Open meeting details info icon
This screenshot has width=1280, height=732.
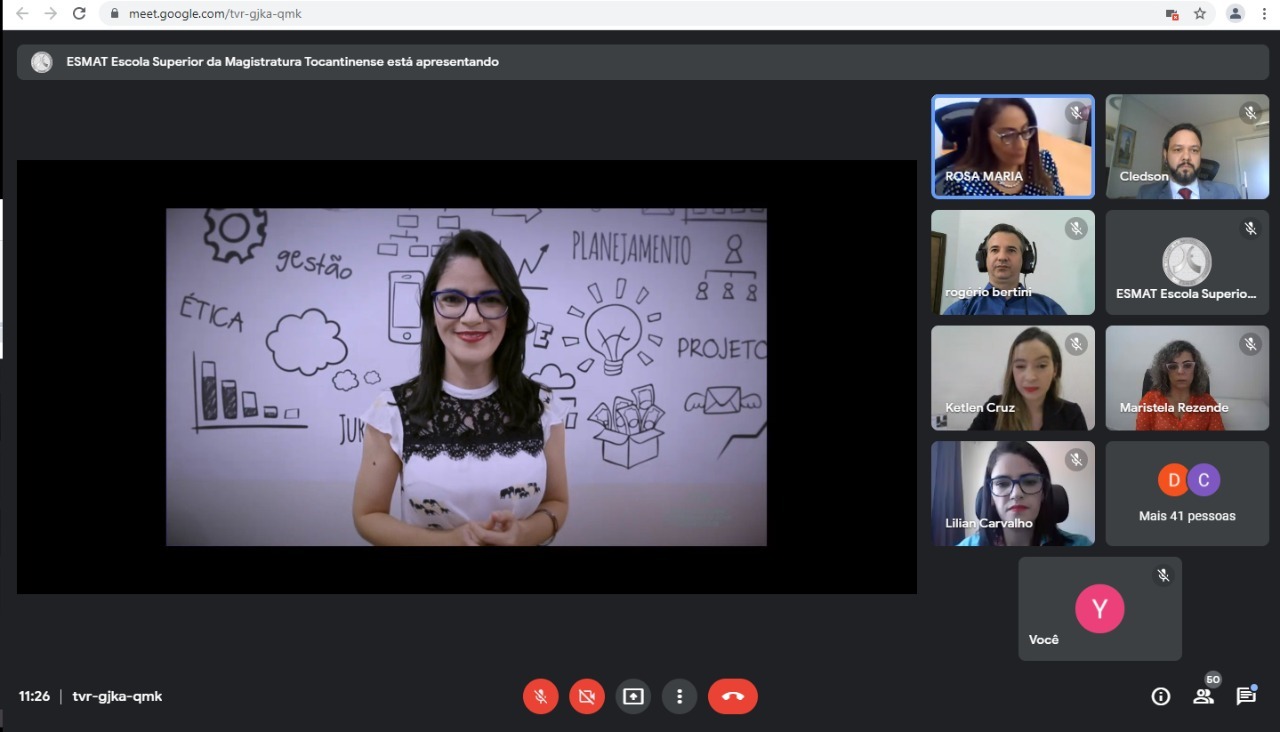(1161, 697)
